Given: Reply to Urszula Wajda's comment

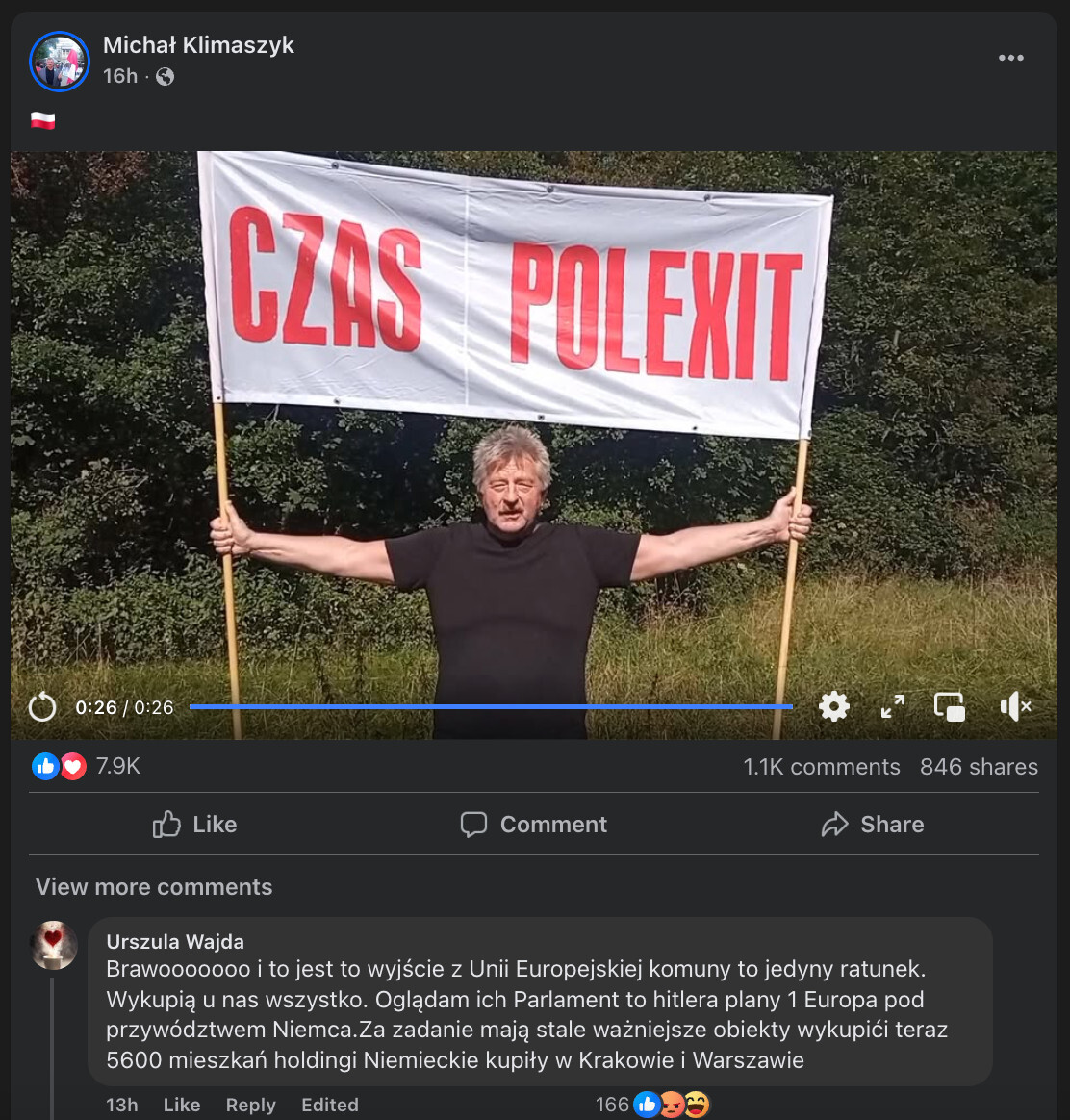Looking at the screenshot, I should (x=251, y=1105).
